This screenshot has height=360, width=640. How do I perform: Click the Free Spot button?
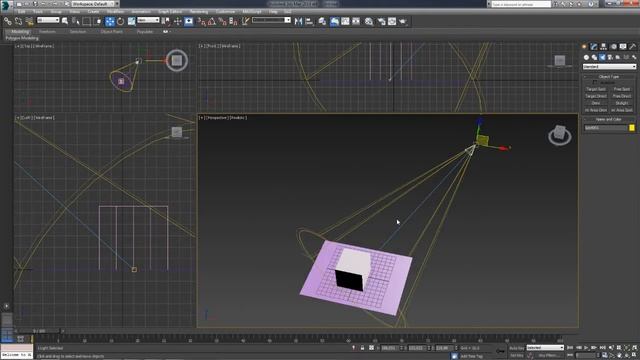click(622, 89)
